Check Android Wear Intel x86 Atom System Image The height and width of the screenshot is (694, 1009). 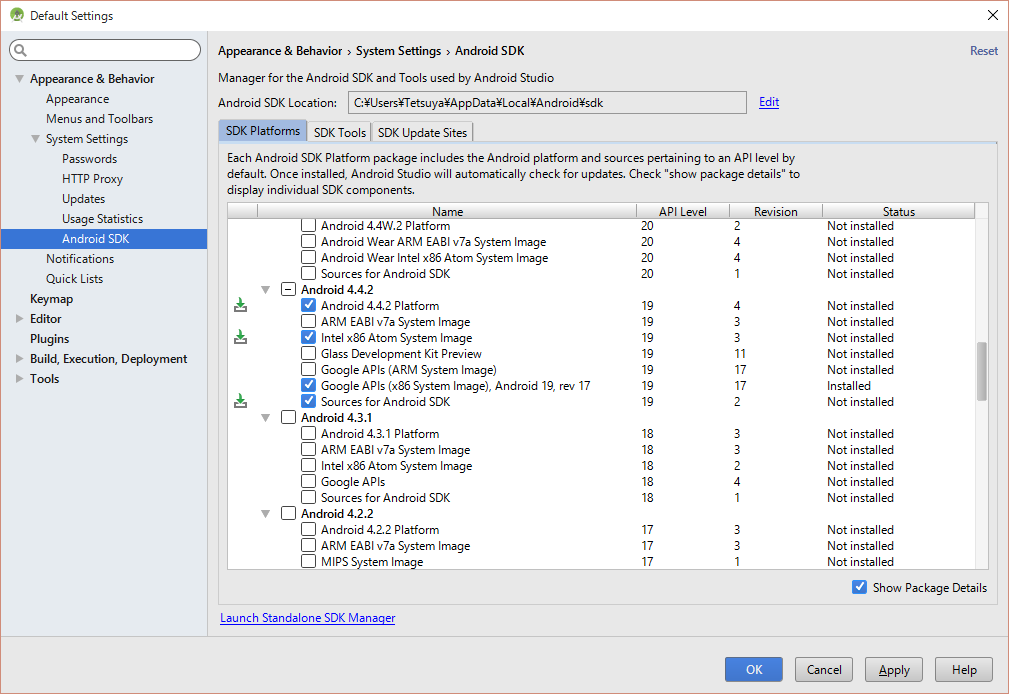coord(309,258)
